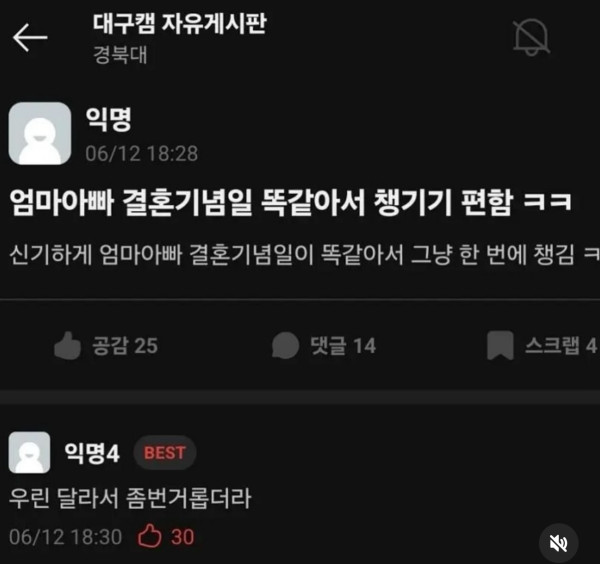Image resolution: width=600 pixels, height=564 pixels.
Task: Tap the 경북대 subtitle under the header
Action: pos(120,55)
